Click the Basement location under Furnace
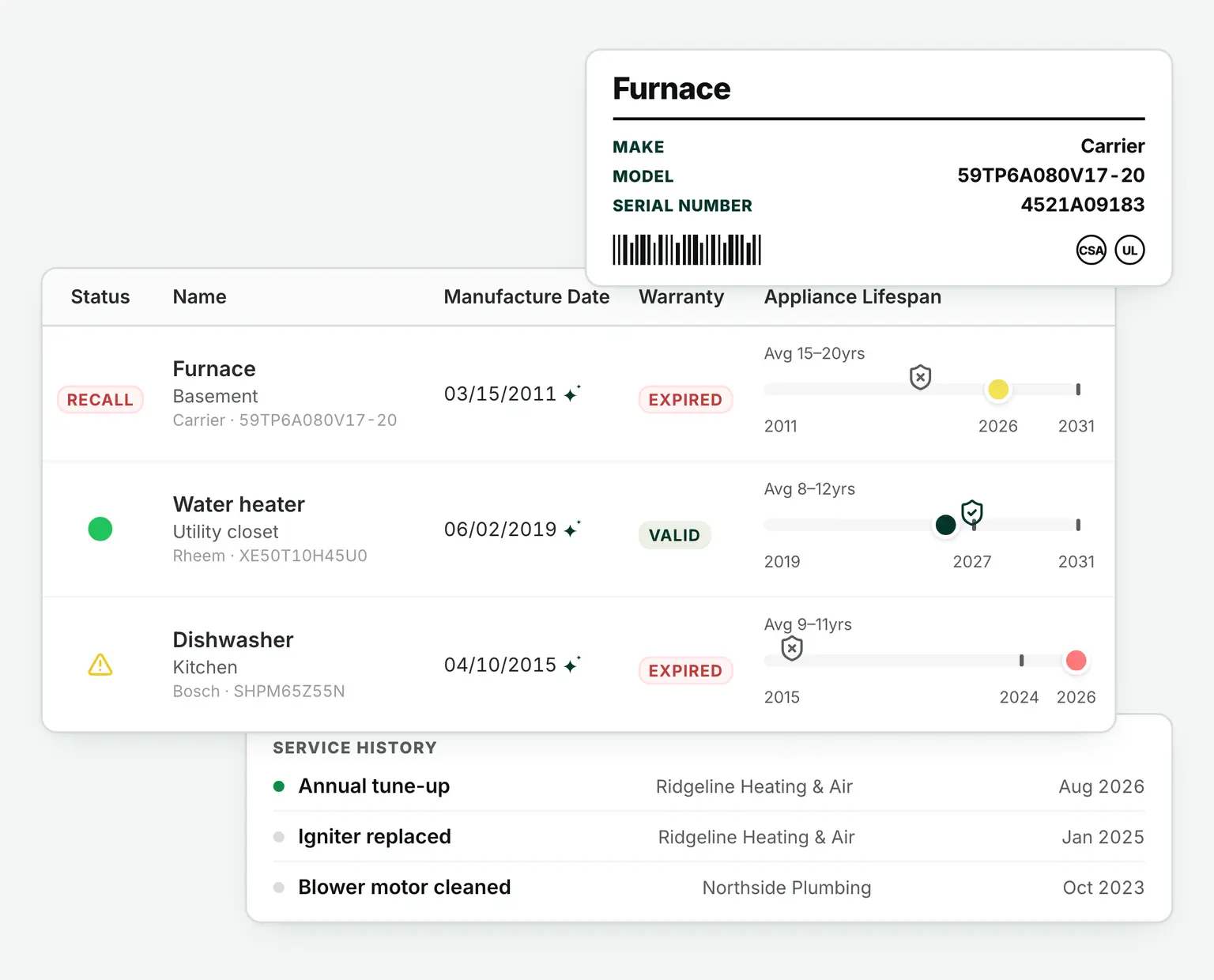 [216, 397]
